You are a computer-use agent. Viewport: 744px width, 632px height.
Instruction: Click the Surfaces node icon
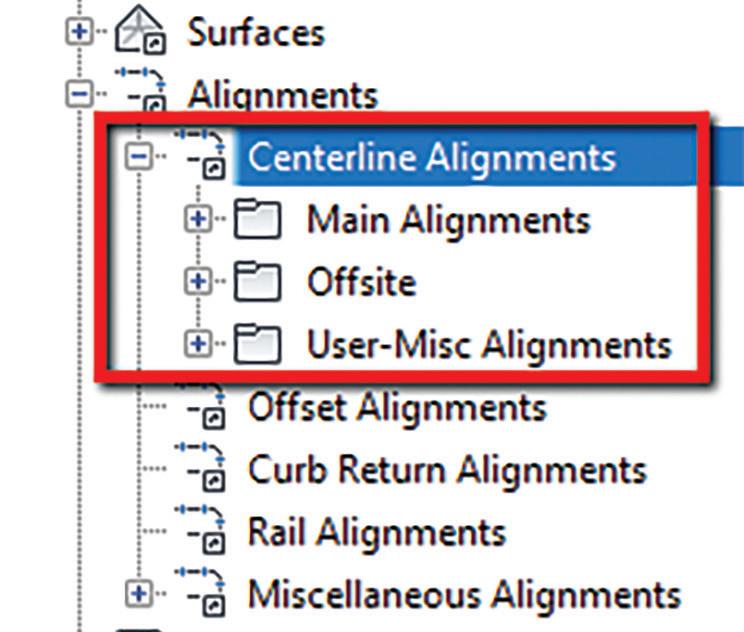pyautogui.click(x=140, y=30)
